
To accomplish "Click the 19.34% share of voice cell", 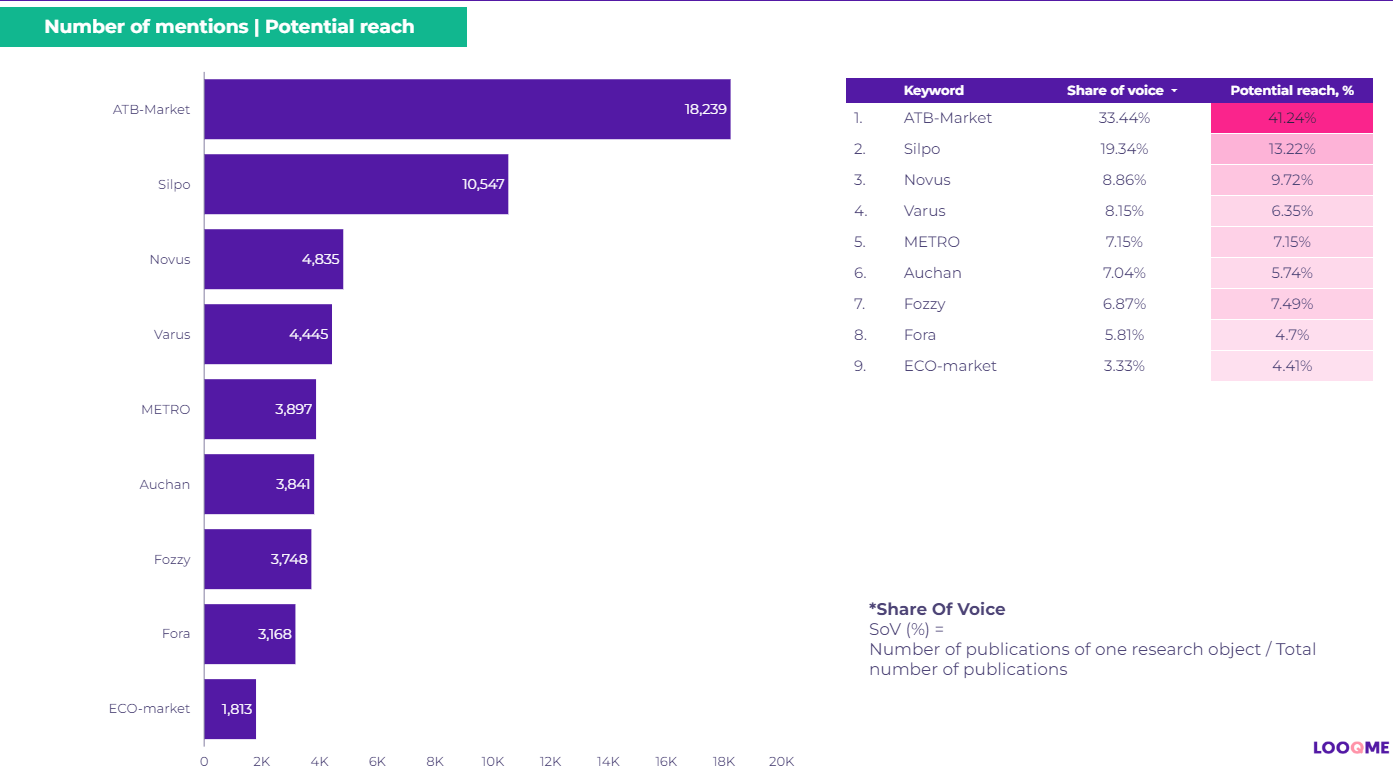I will pyautogui.click(x=1124, y=149).
